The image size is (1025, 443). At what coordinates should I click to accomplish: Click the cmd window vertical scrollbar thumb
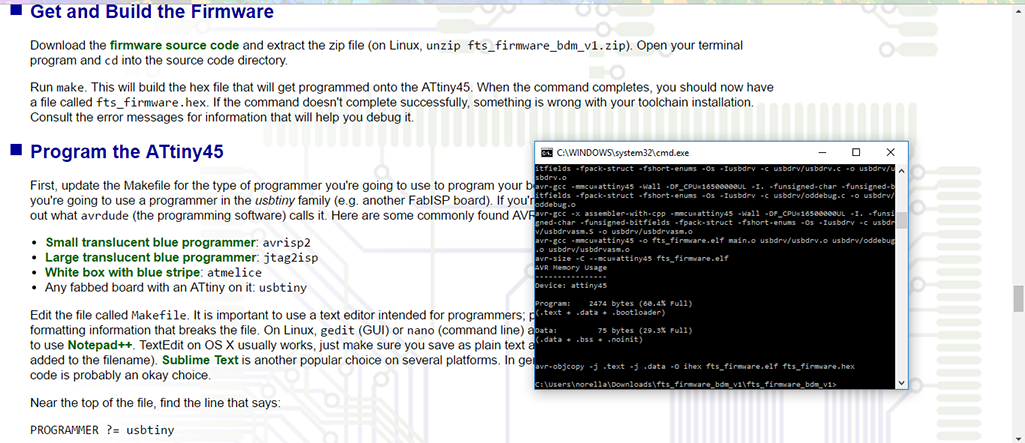click(901, 220)
